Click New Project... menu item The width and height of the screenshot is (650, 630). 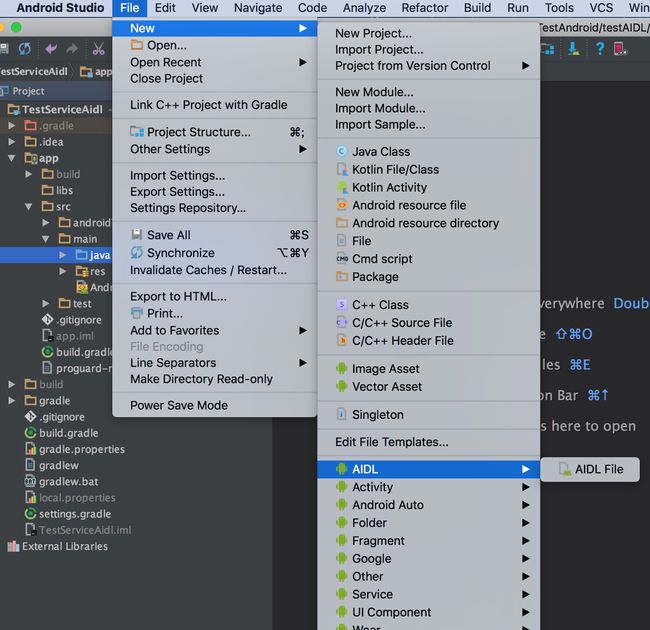click(429, 33)
